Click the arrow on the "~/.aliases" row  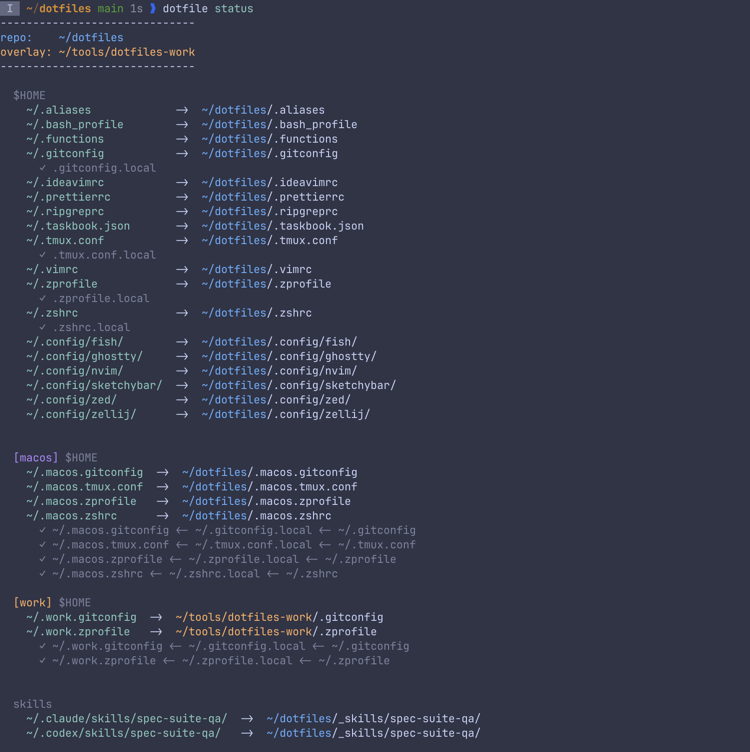coord(182,110)
